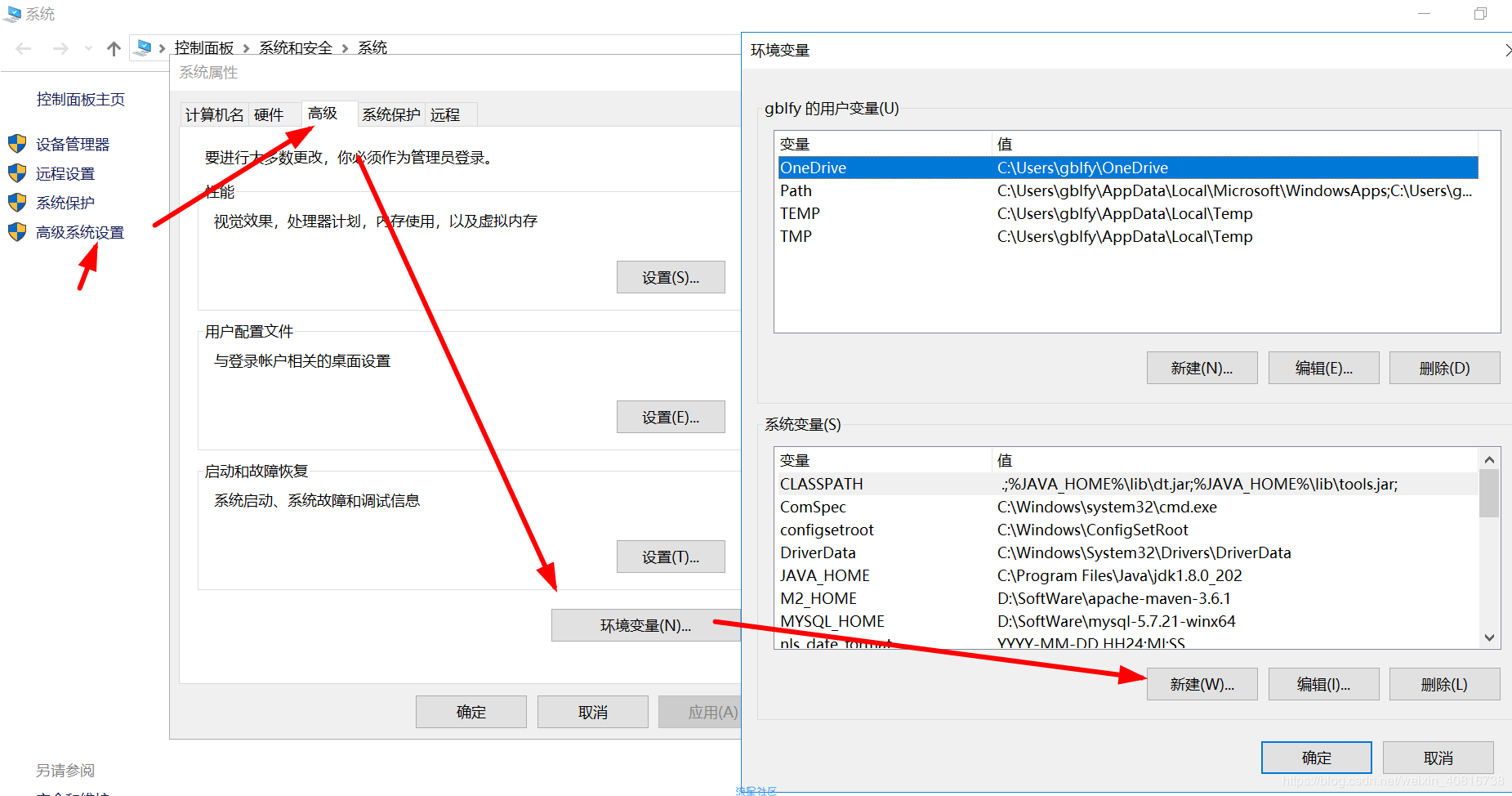
Task: Click 确定 in 环境变量 dialog
Action: coord(1317,758)
